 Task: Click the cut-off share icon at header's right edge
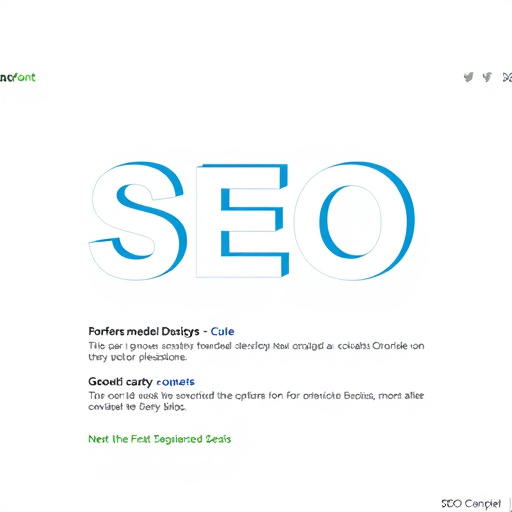click(507, 77)
